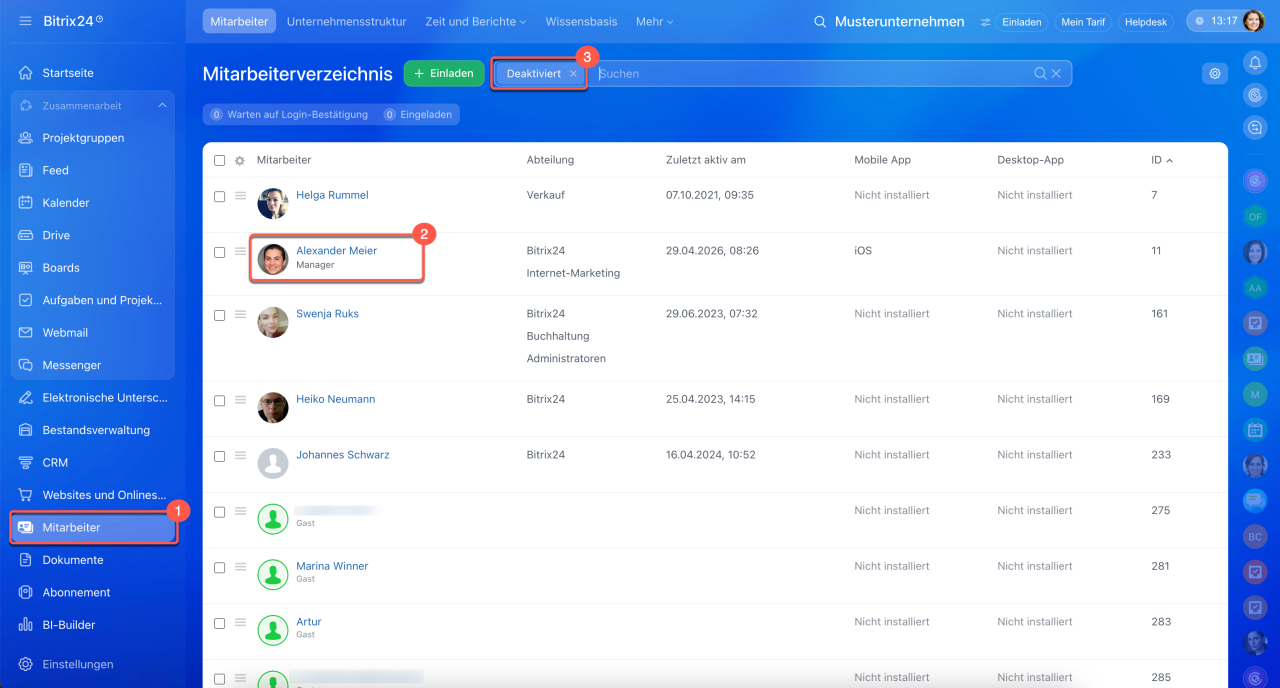Click into the Suchen search field

[810, 73]
